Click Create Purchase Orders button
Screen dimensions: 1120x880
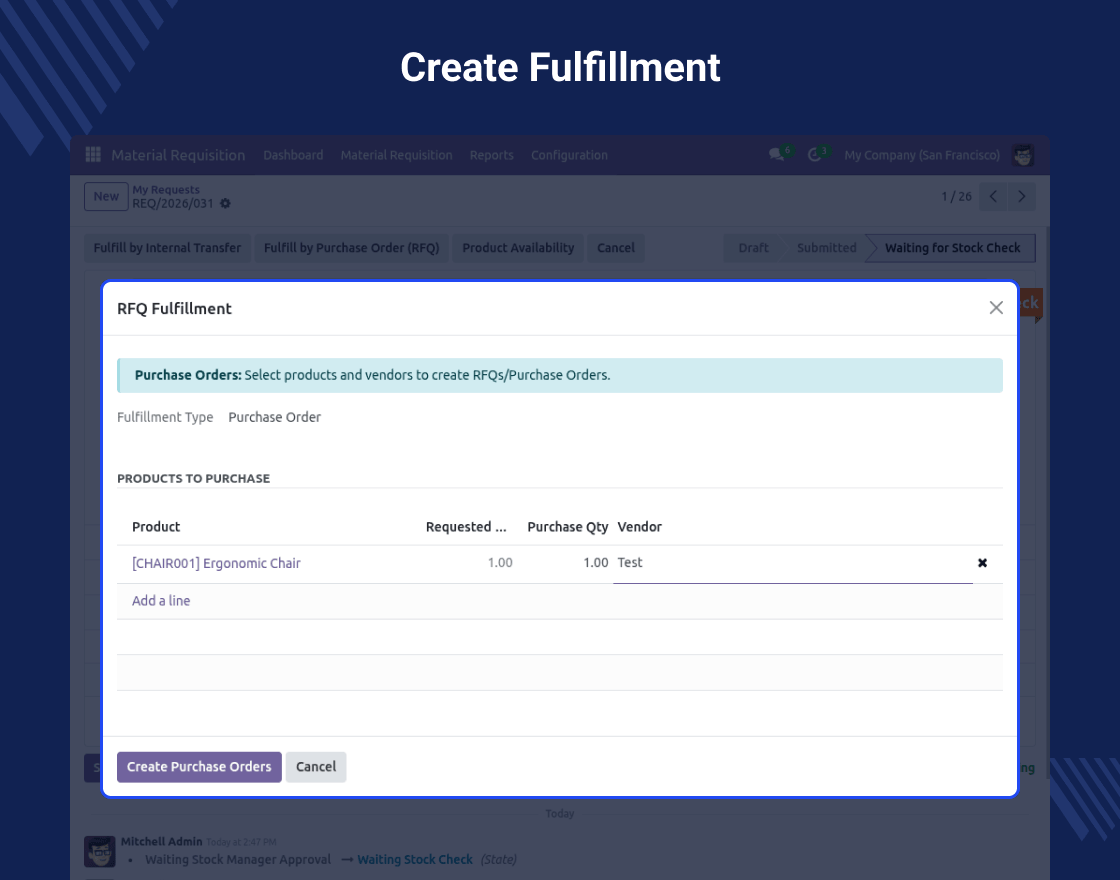click(199, 767)
